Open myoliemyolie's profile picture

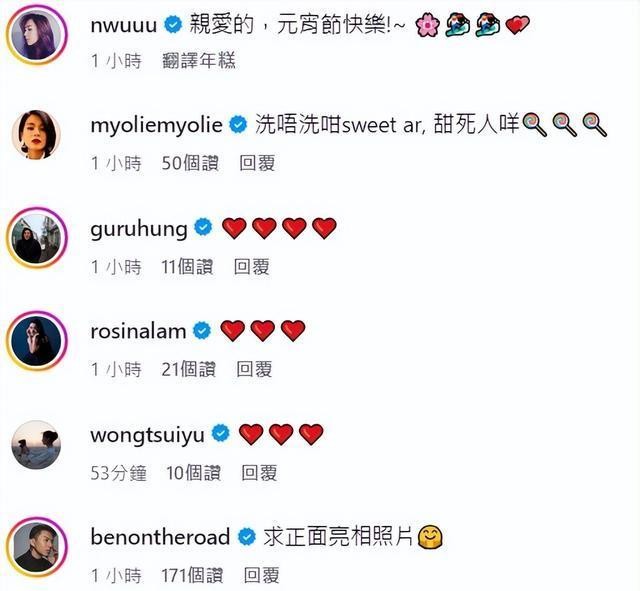(x=36, y=134)
